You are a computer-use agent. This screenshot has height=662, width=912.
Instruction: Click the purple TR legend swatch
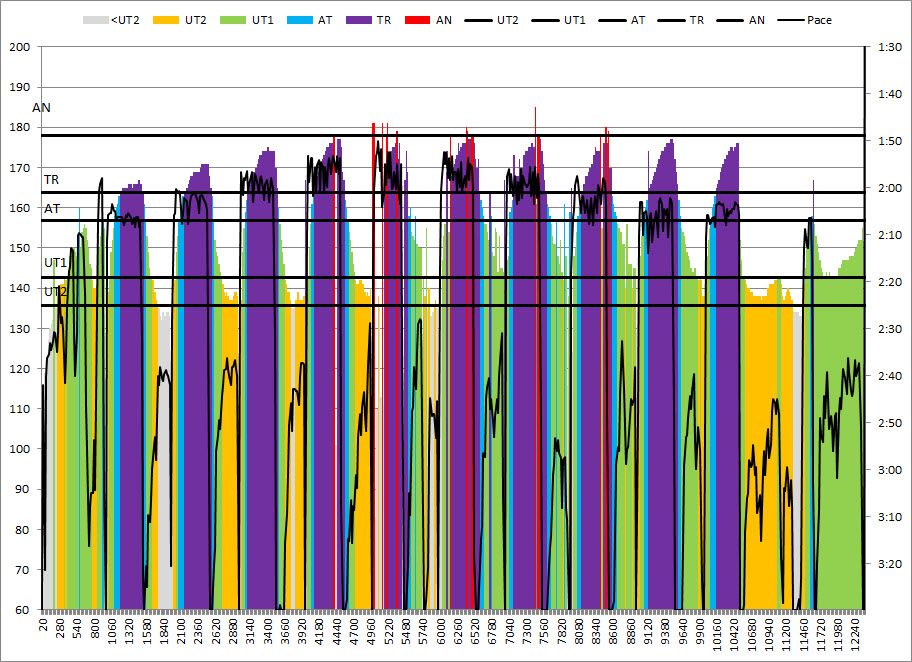point(356,20)
